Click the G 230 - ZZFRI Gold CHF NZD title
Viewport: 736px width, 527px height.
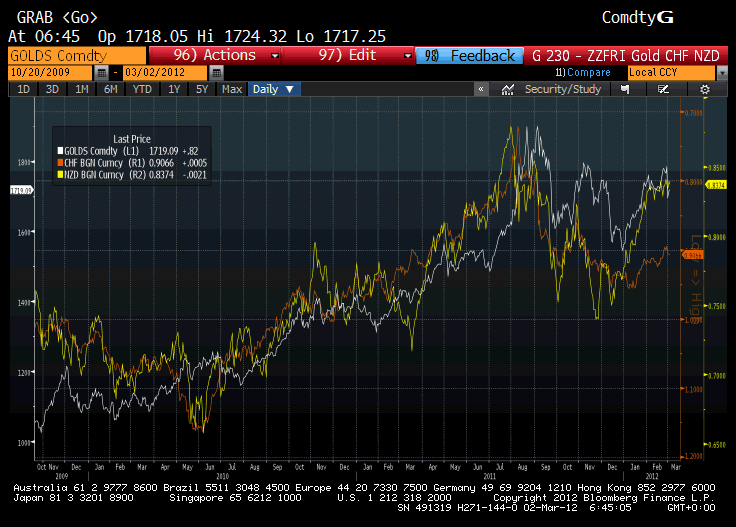pyautogui.click(x=626, y=56)
